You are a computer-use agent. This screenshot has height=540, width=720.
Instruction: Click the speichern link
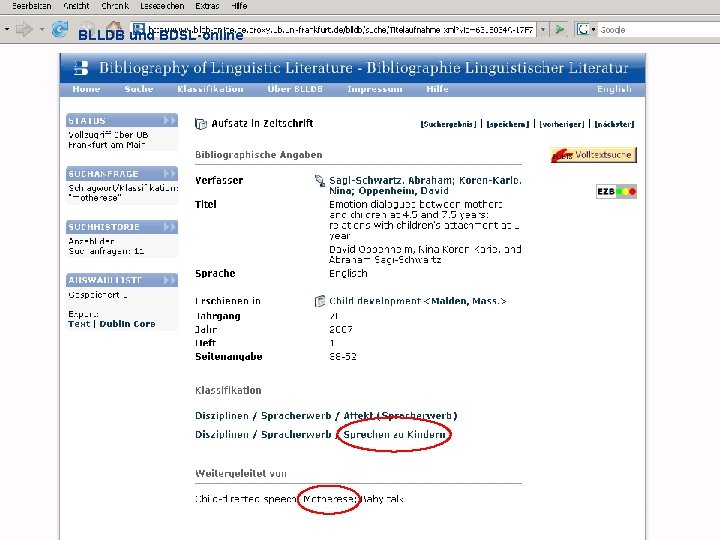pos(508,124)
